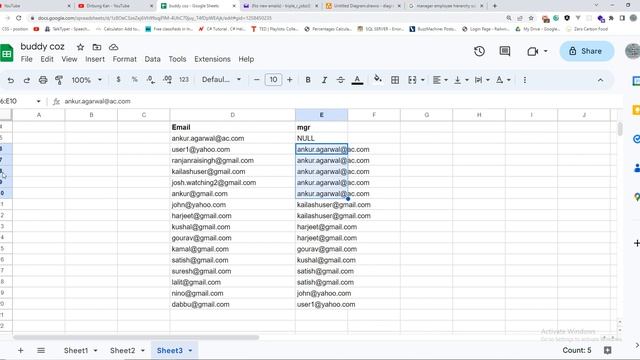This screenshot has height=360, width=640.
Task: Open version history clock icon
Action: (479, 51)
